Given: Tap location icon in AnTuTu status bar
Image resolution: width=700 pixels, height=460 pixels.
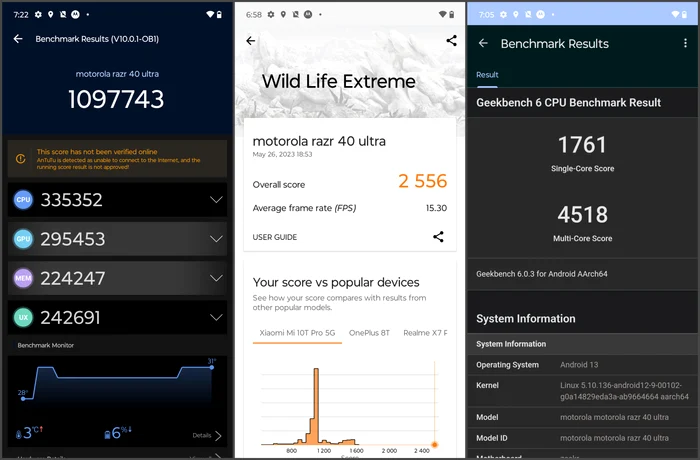Looking at the screenshot, I should click(50, 14).
